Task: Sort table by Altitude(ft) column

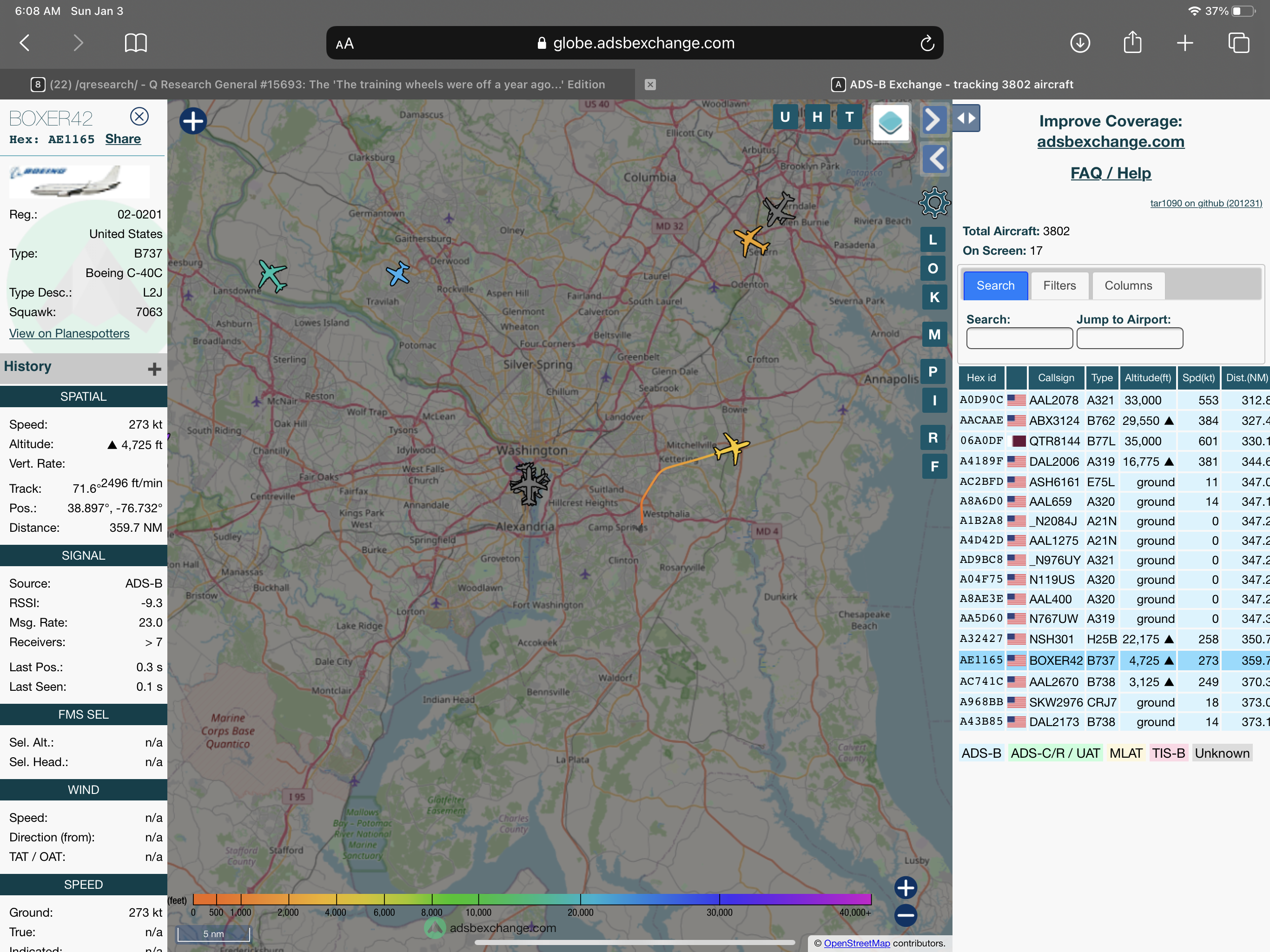Action: (x=1147, y=377)
